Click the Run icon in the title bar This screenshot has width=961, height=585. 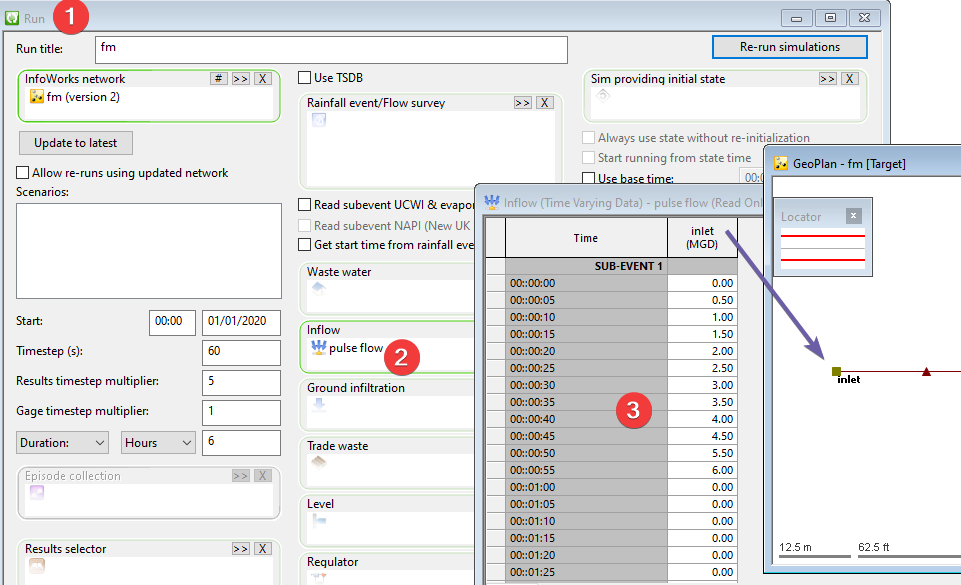pyautogui.click(x=12, y=17)
